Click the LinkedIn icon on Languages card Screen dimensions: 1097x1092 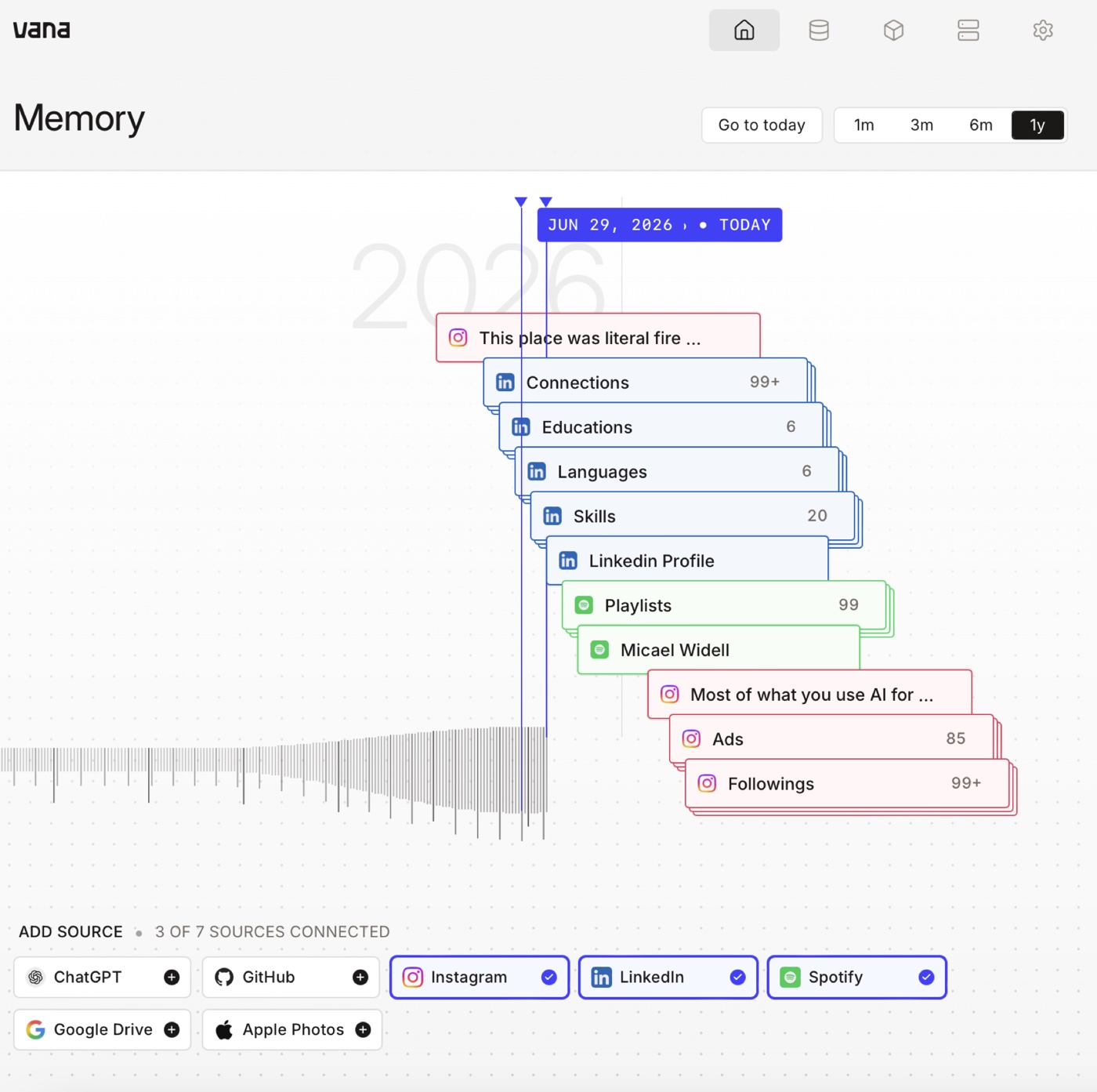[x=537, y=471]
